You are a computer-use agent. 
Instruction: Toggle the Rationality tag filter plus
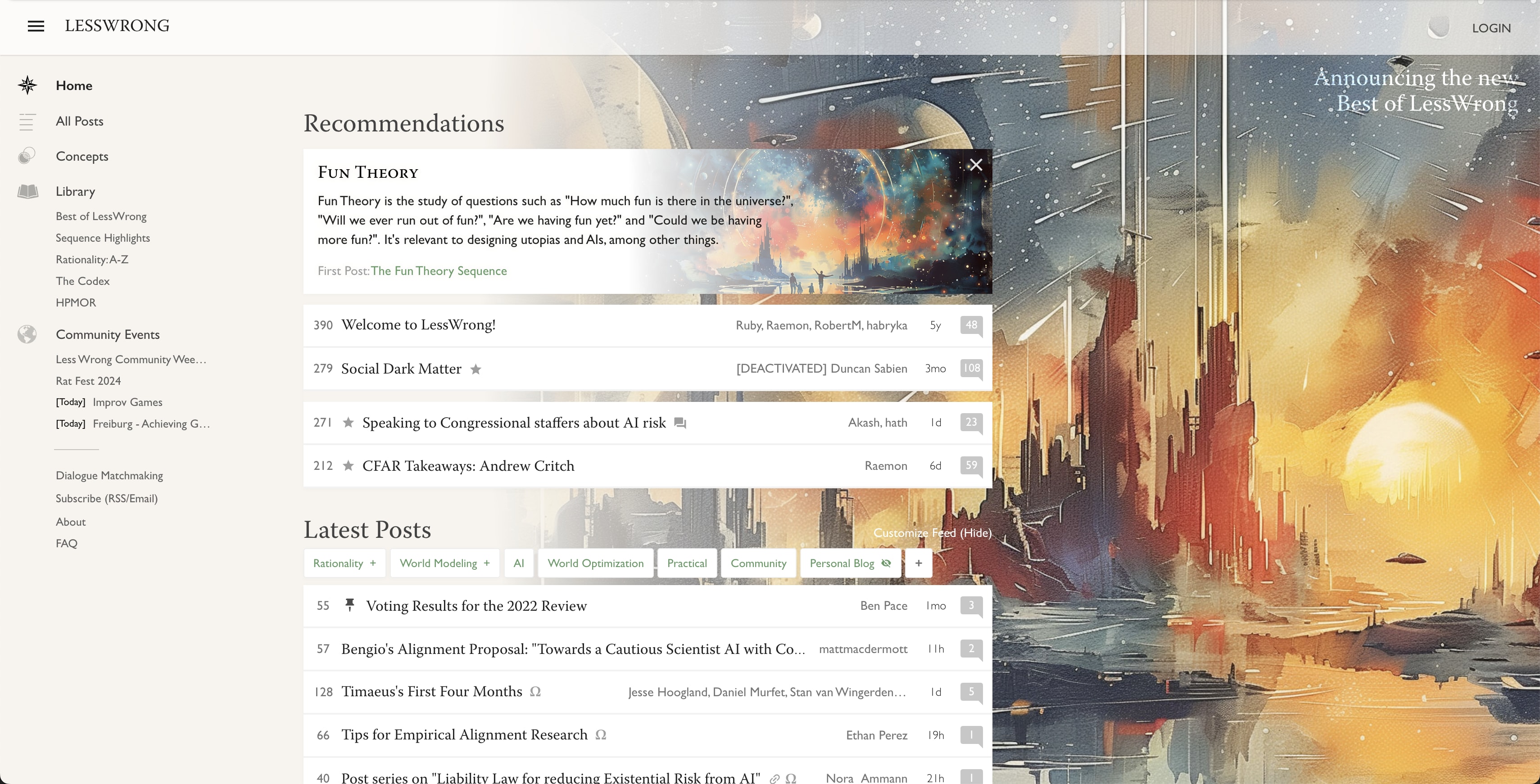tap(373, 563)
